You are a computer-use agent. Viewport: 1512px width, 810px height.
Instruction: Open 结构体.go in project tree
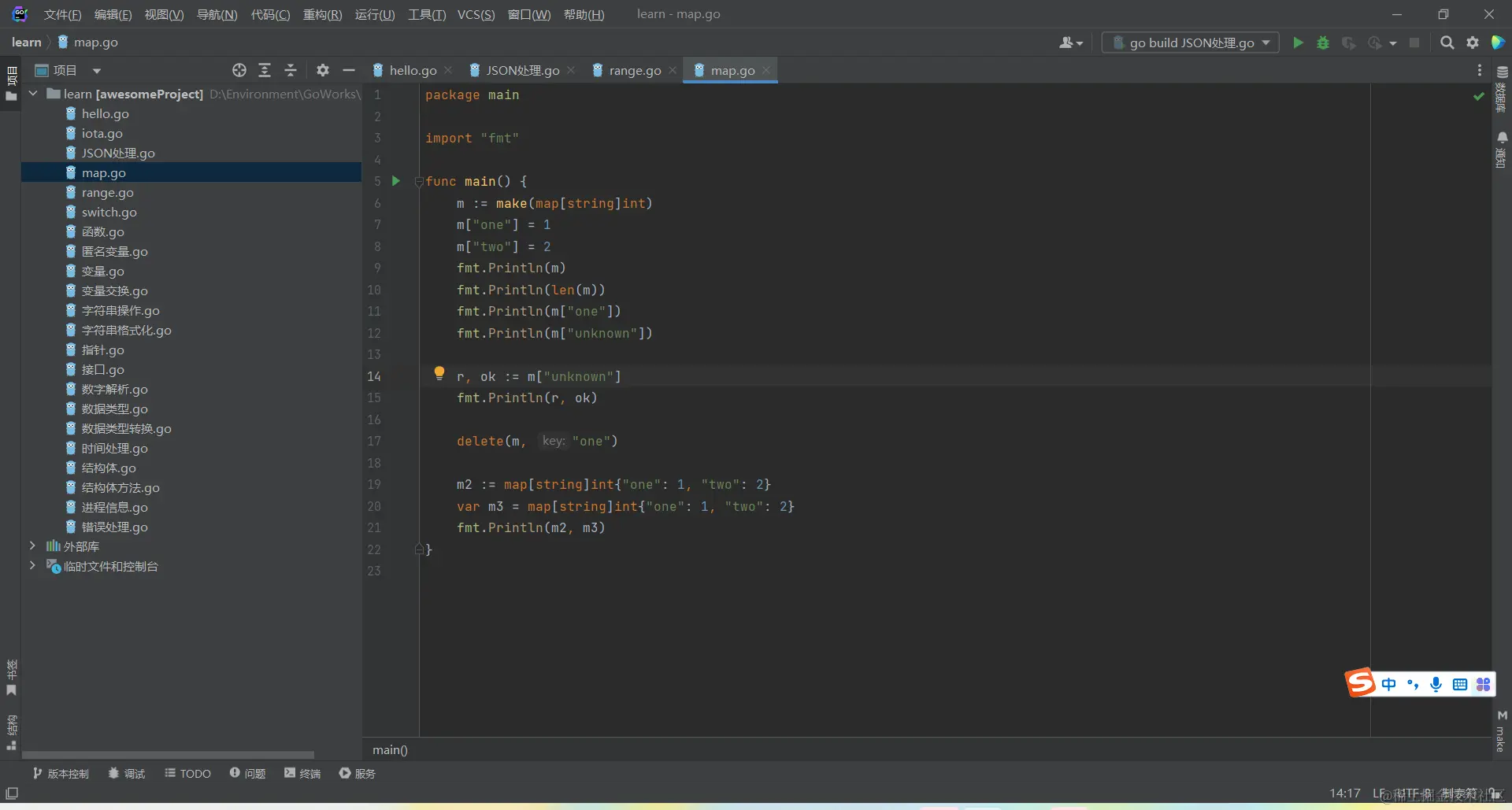coord(109,468)
